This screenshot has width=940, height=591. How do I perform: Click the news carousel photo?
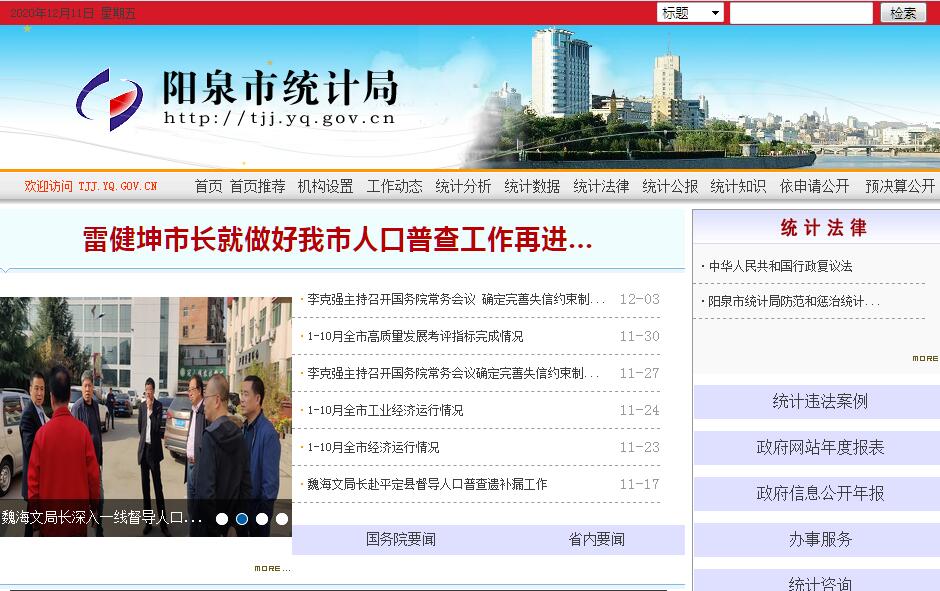145,400
